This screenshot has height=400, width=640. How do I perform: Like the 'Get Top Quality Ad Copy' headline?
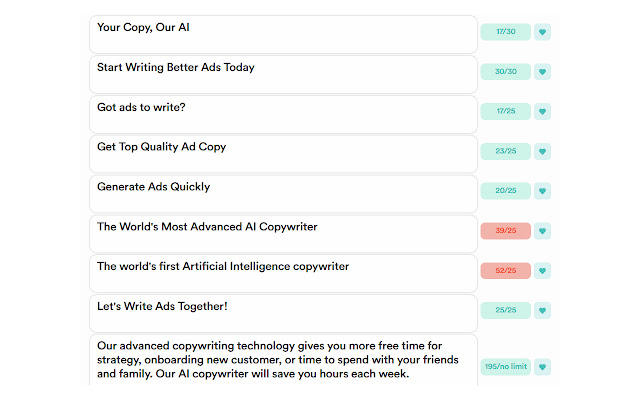coord(543,151)
